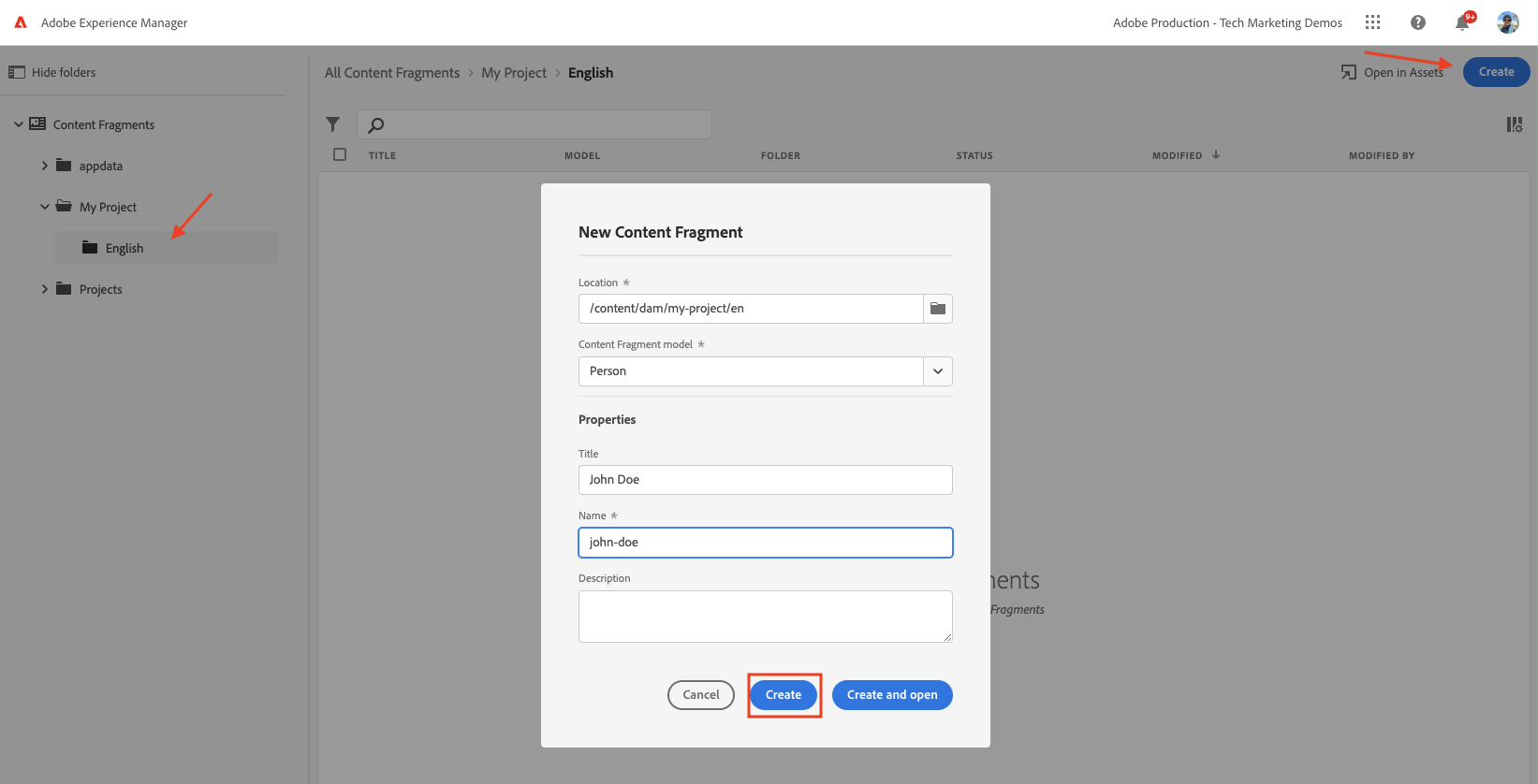Expand the Projects folder
This screenshot has height=784, width=1538.
pyautogui.click(x=44, y=289)
